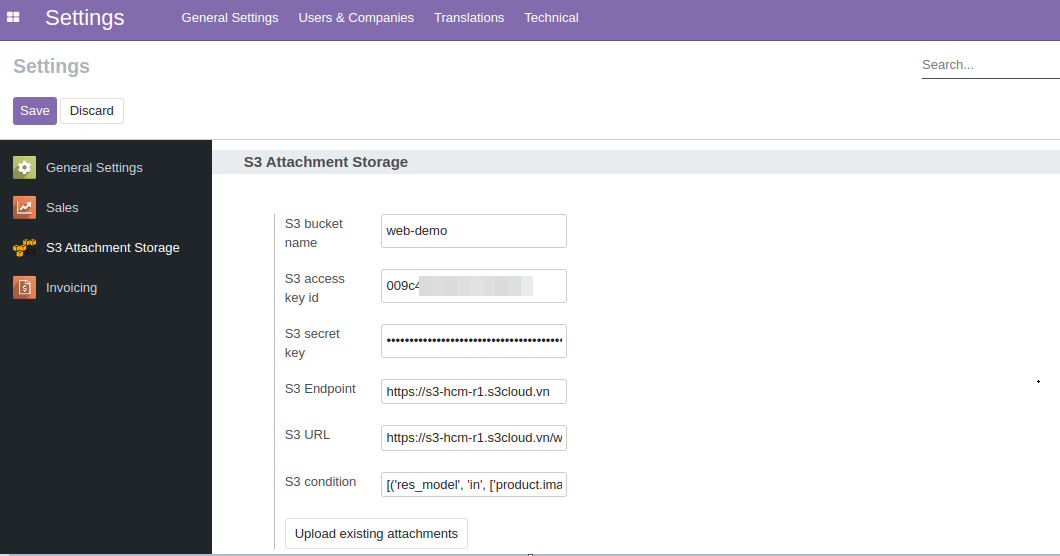Open the Invoicing icon in sidebar

[25, 288]
